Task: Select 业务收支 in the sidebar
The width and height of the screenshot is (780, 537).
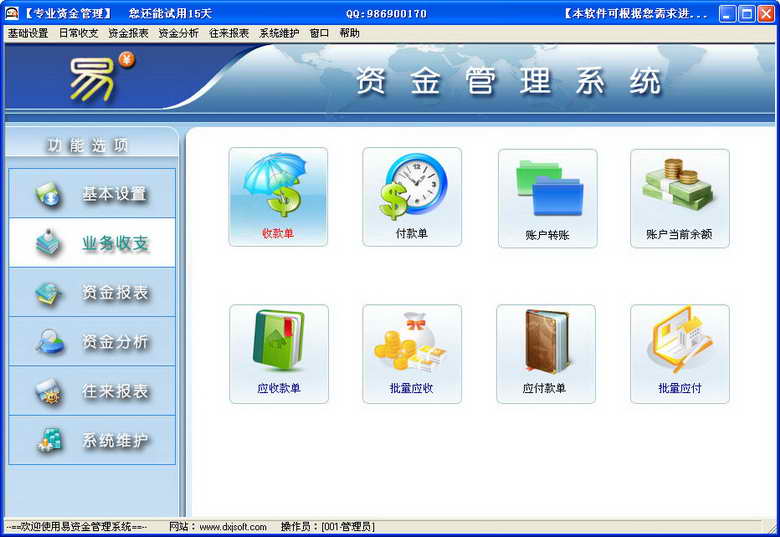Action: click(x=92, y=243)
